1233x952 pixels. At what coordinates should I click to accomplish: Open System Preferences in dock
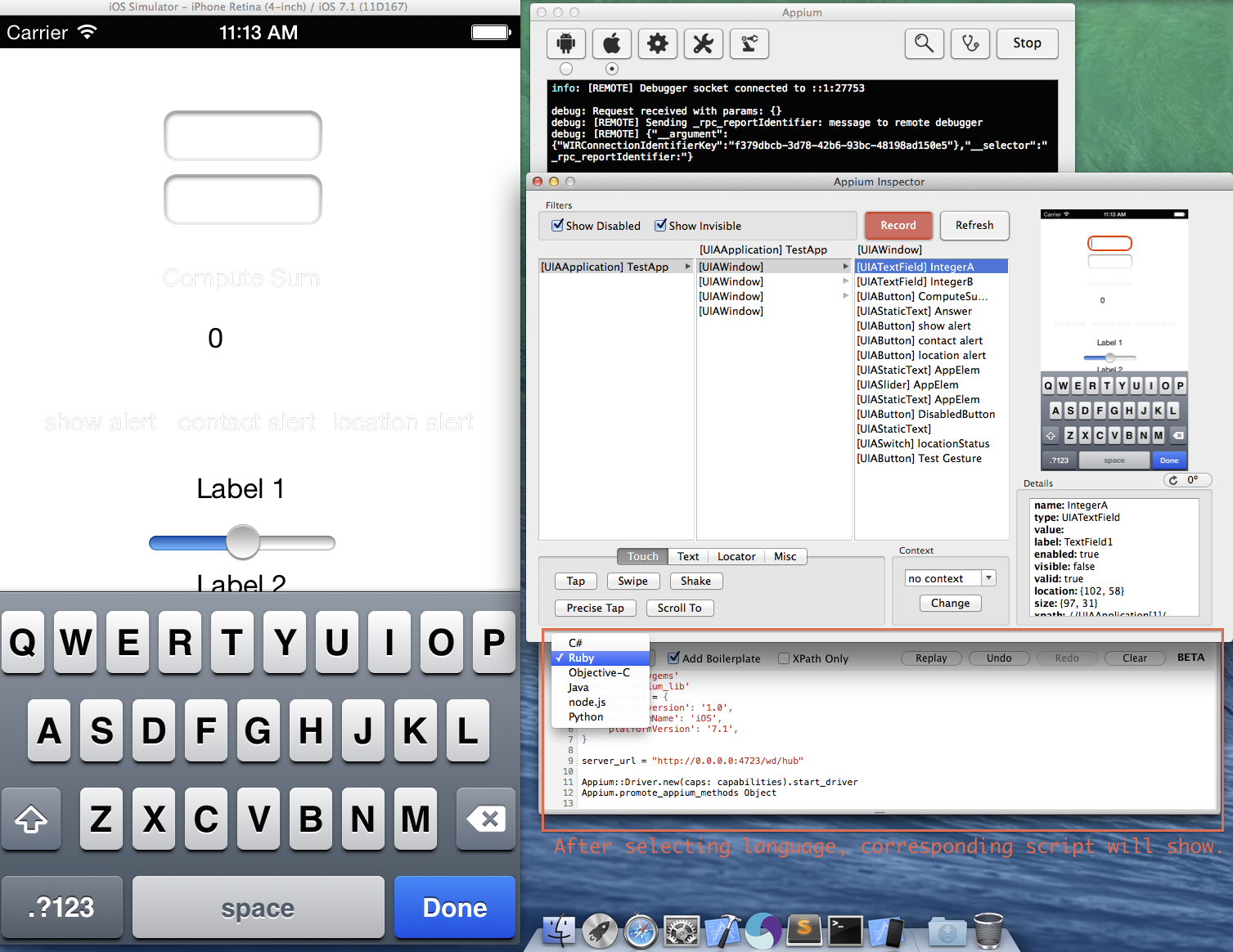coord(682,931)
